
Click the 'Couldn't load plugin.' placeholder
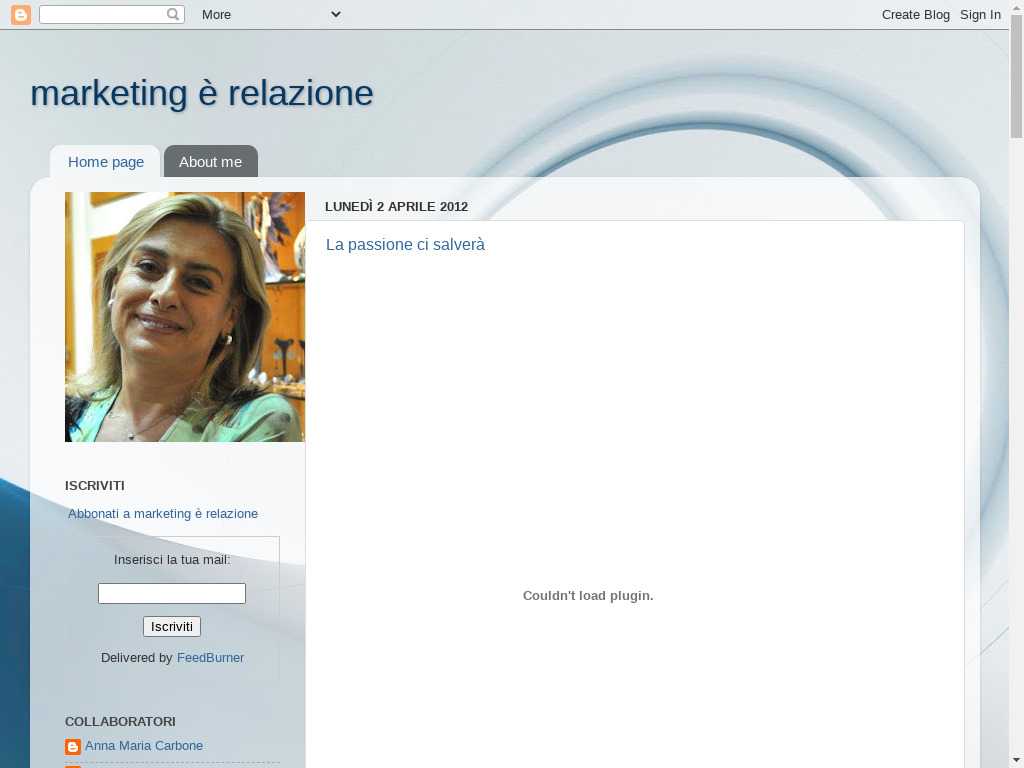pyautogui.click(x=588, y=596)
